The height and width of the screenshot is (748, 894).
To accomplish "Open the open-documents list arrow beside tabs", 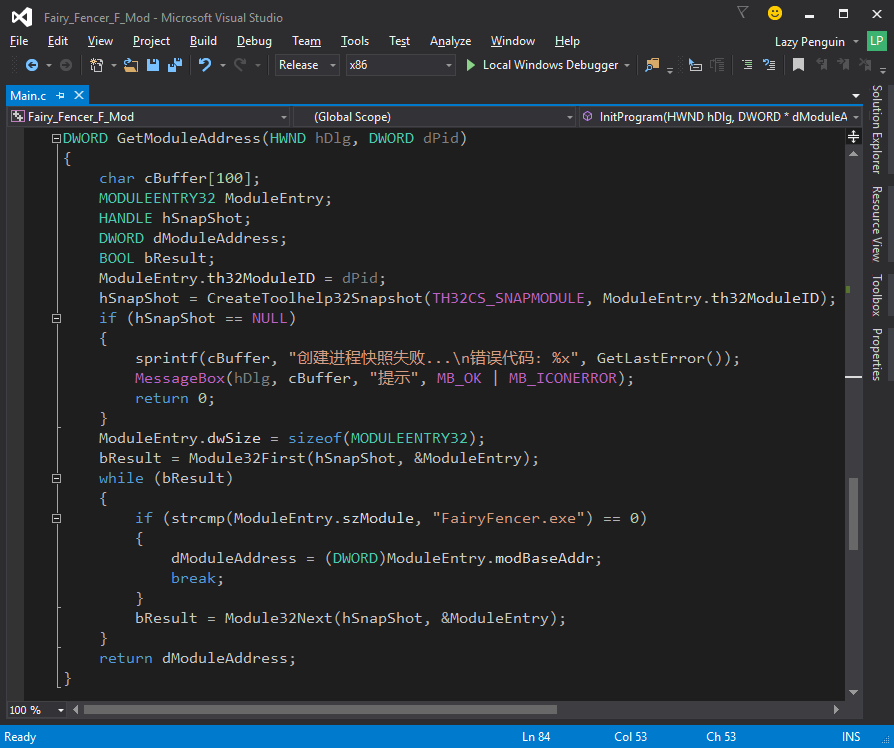I will (855, 95).
